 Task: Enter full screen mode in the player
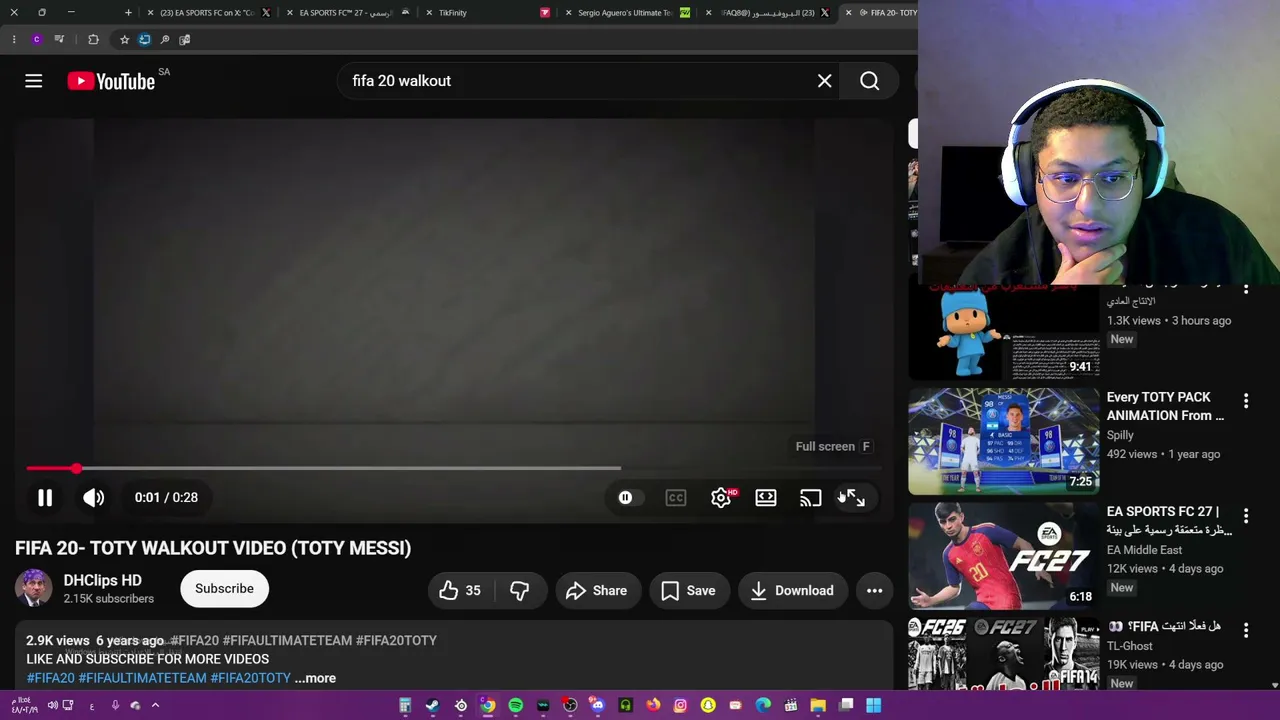852,497
